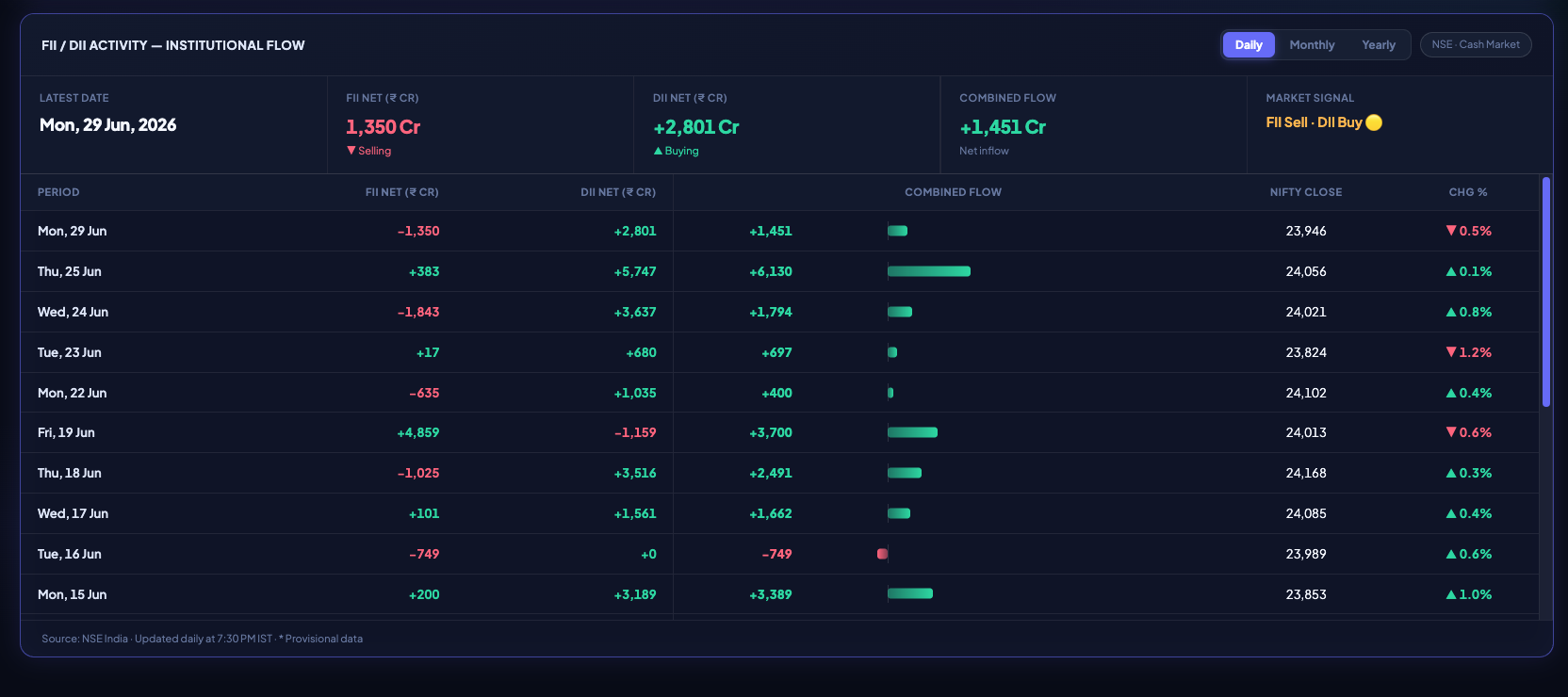Click the Combined Flow summary +1,451 Cr
This screenshot has height=697, width=1568.
(1003, 126)
